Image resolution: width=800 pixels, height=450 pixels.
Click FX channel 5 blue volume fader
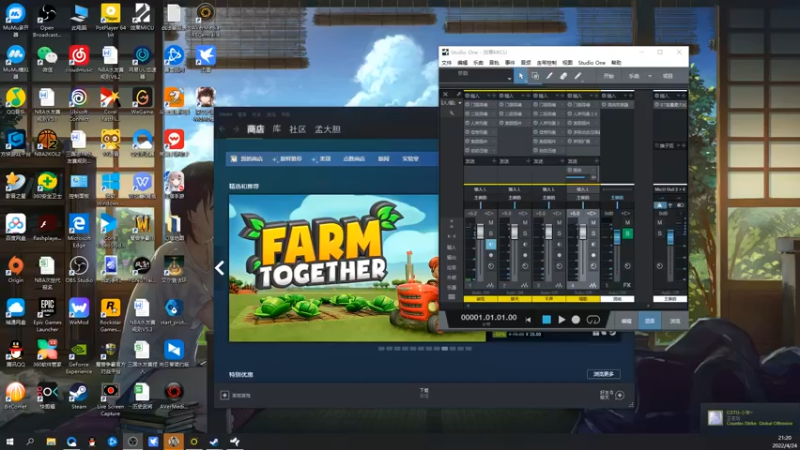click(x=617, y=236)
